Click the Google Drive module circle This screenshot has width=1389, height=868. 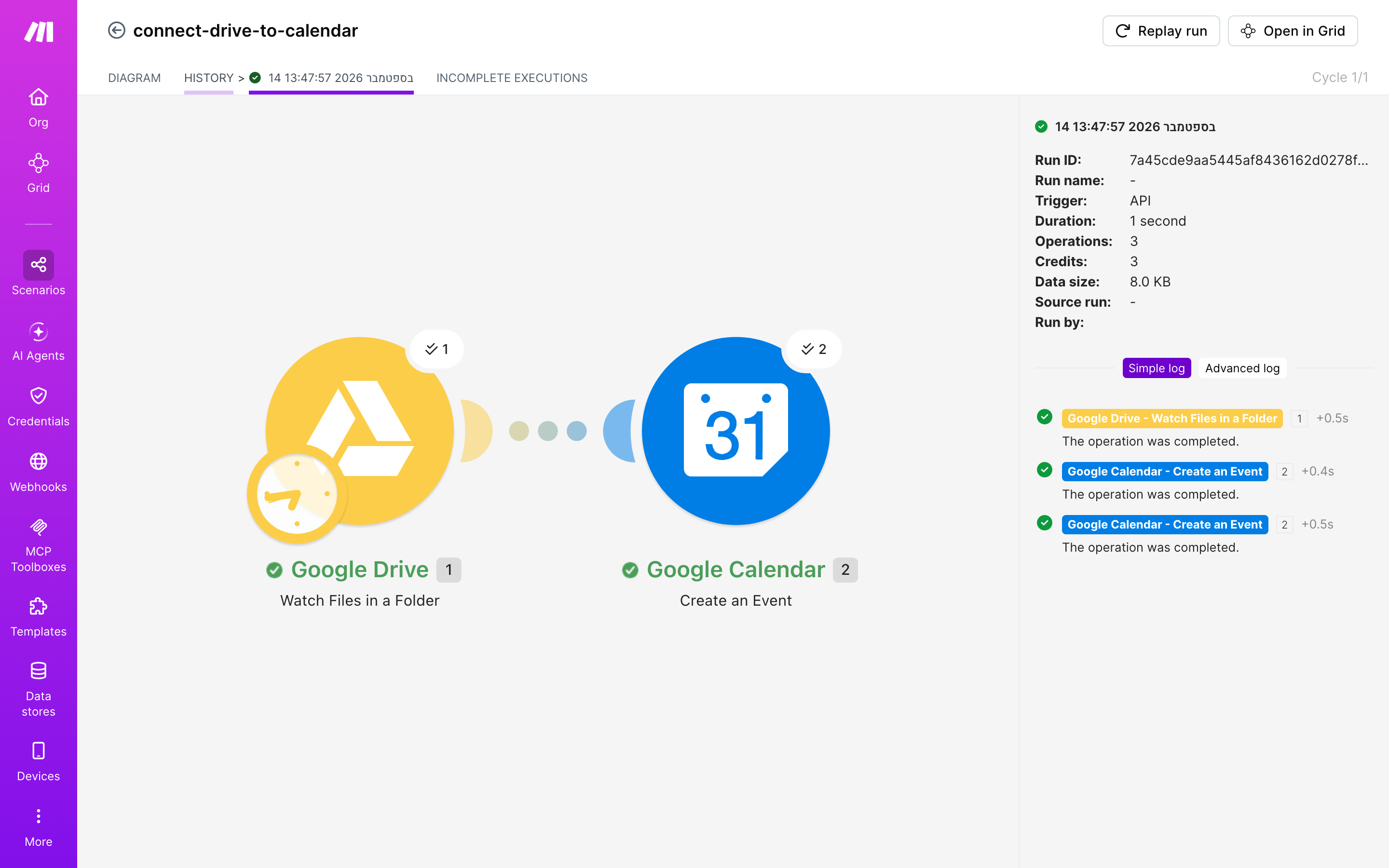click(x=360, y=431)
